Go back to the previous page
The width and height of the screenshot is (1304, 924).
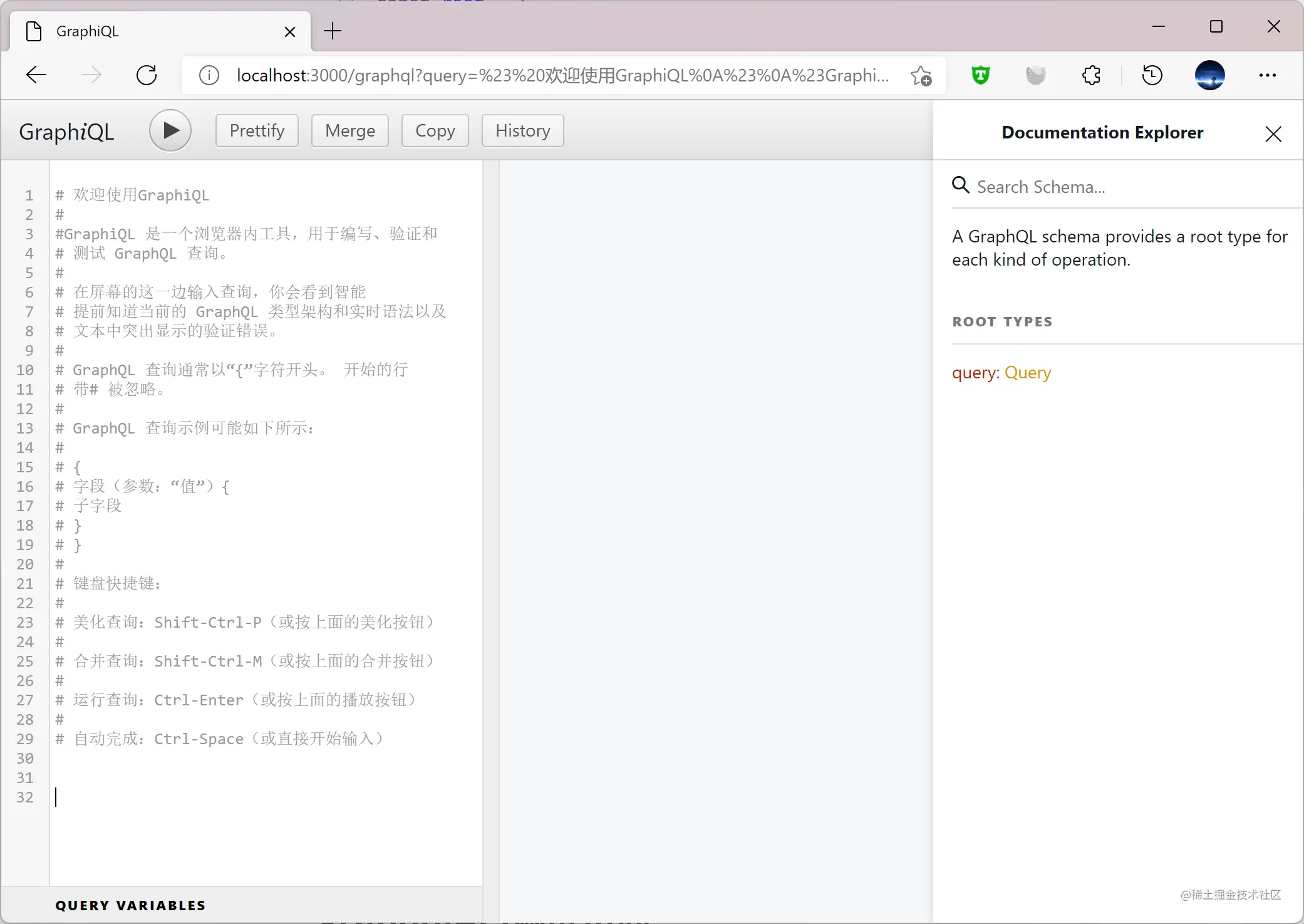[36, 75]
